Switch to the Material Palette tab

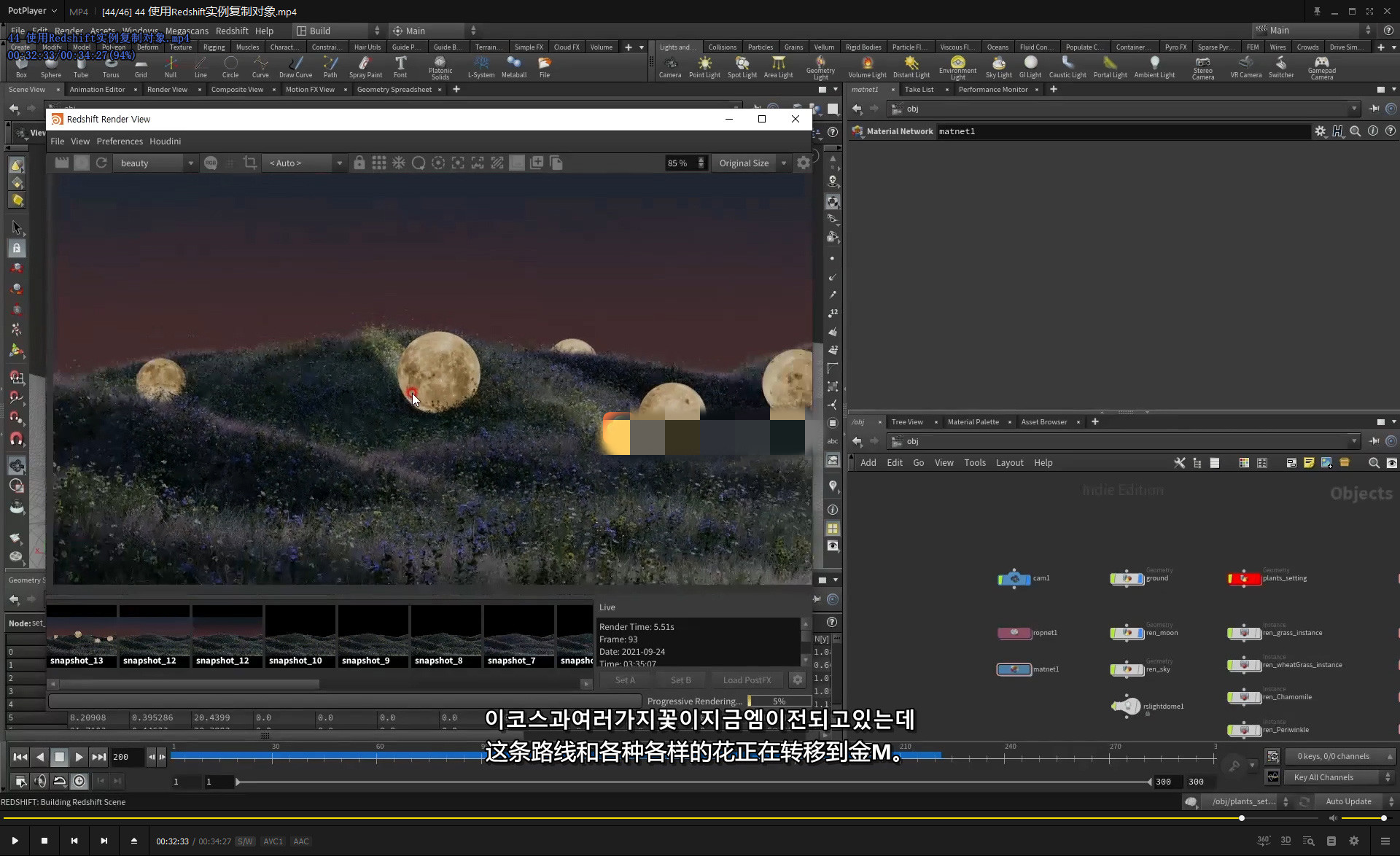tap(973, 421)
